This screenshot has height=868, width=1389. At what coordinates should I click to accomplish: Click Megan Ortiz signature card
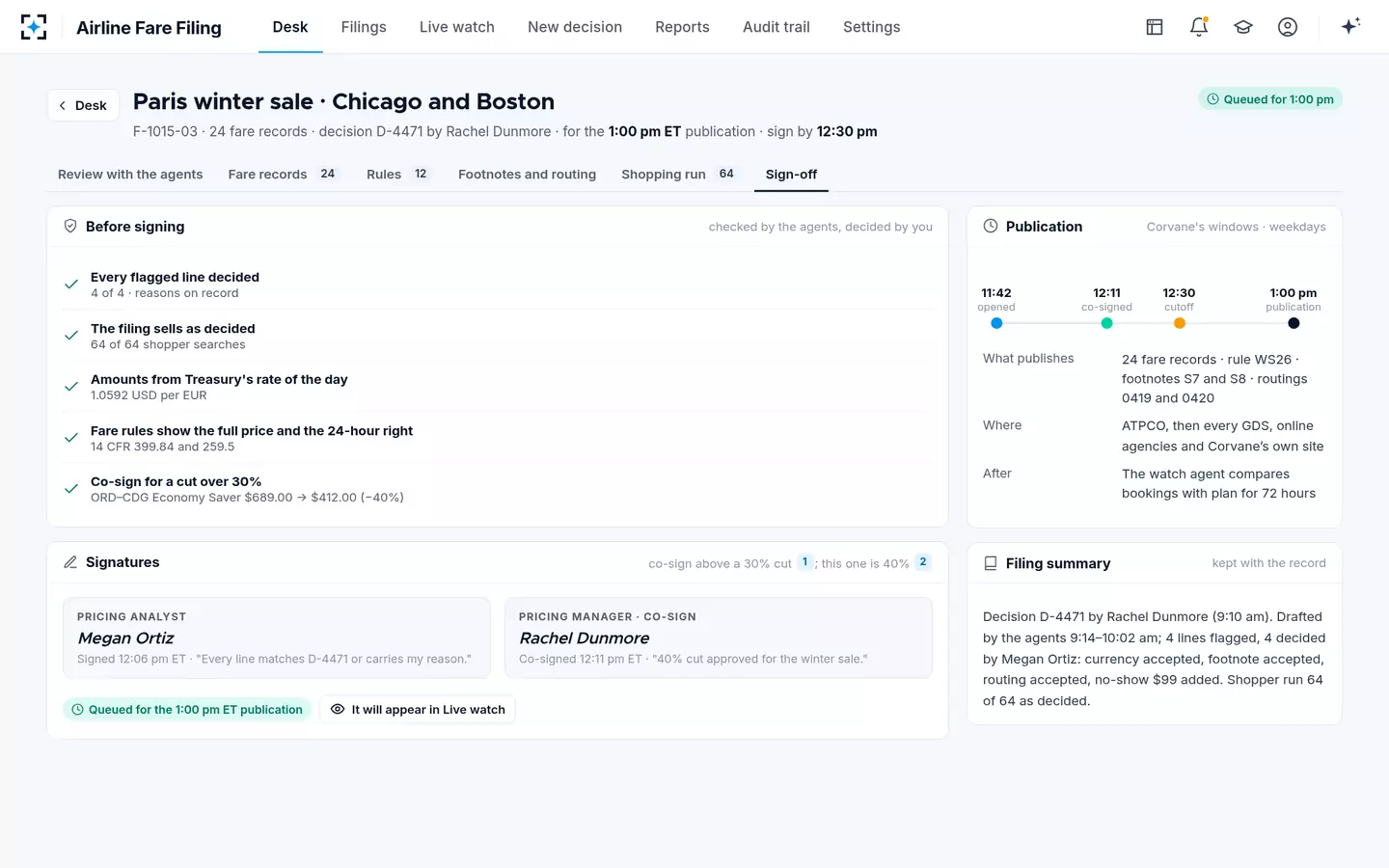[277, 637]
